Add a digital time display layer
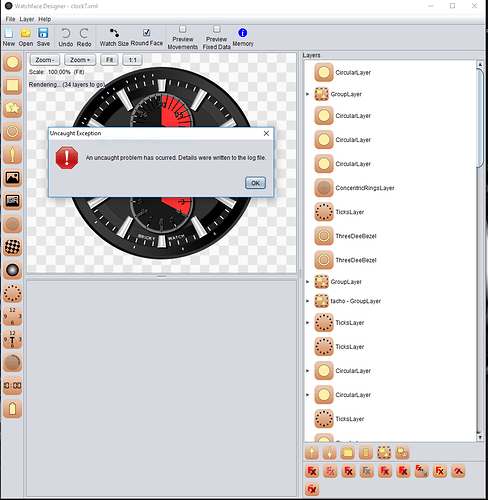Viewport: 488px width, 500px height. pyautogui.click(x=13, y=386)
